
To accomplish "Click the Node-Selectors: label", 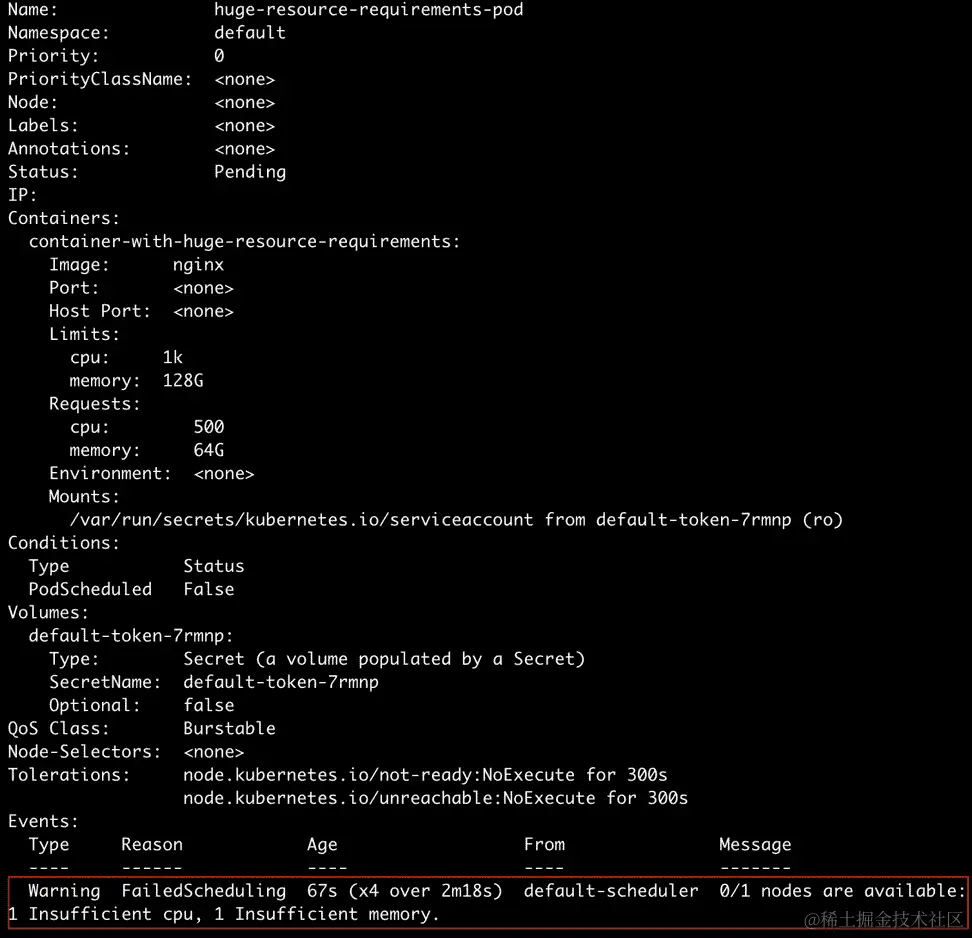I will tap(84, 751).
